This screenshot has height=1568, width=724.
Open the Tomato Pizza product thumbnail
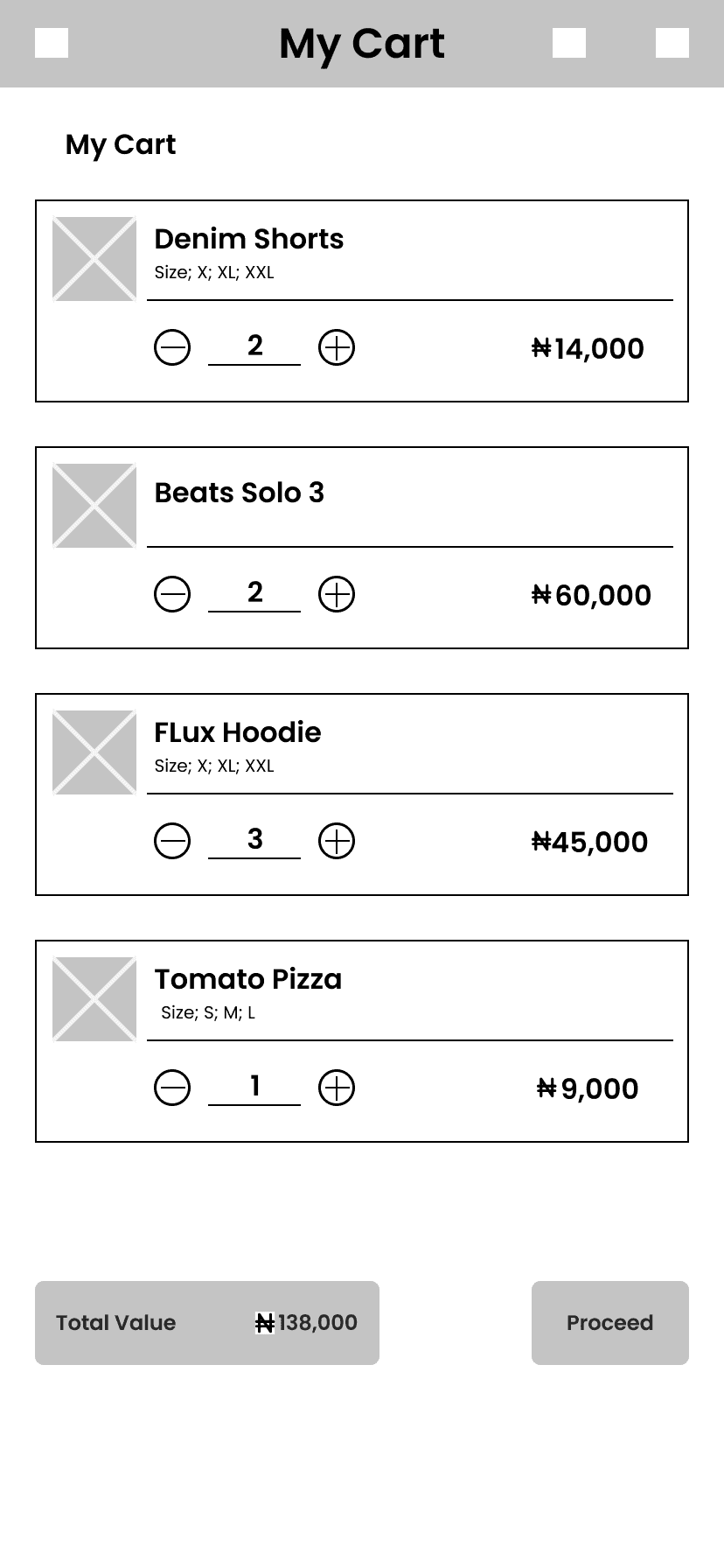(x=94, y=999)
